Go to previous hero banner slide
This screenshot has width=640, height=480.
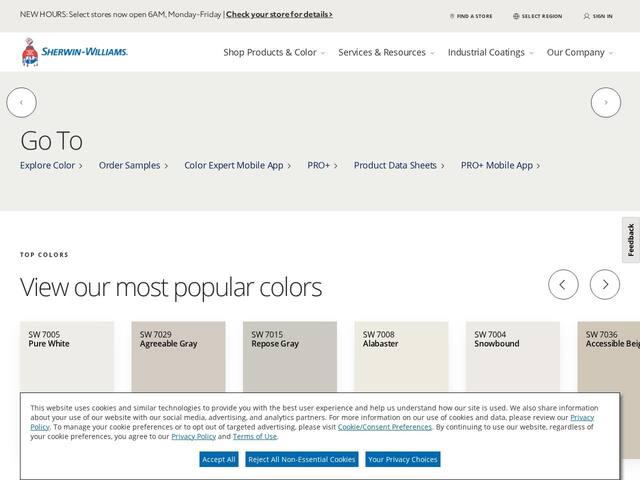22,102
